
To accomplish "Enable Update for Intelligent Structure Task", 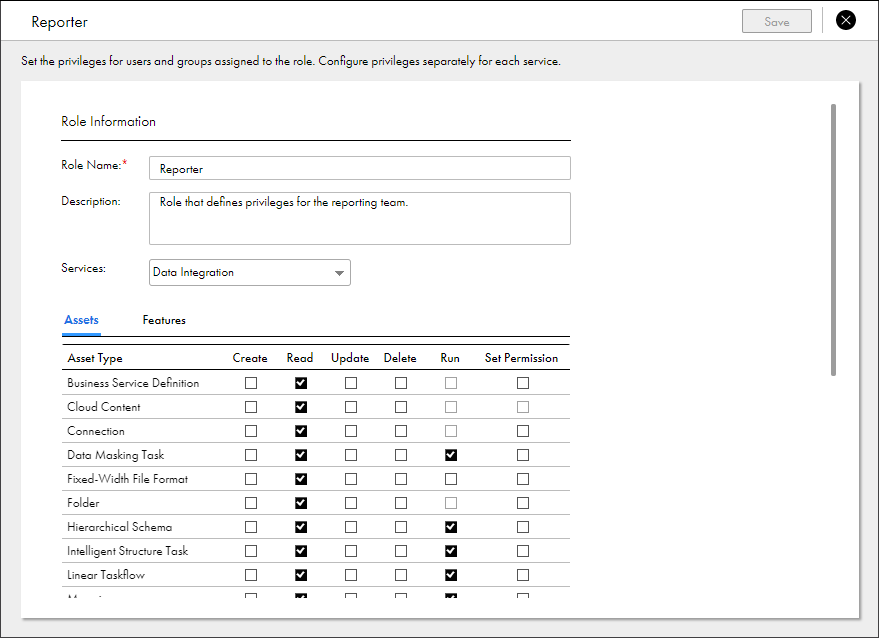I will 351,552.
